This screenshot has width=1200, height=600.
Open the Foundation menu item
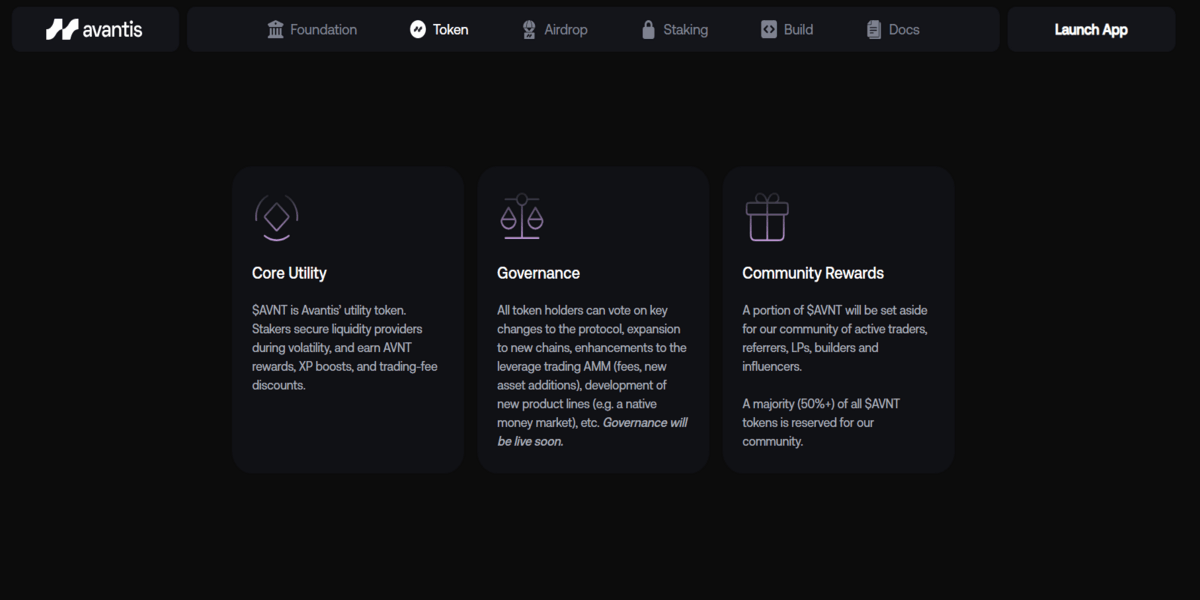(x=323, y=29)
